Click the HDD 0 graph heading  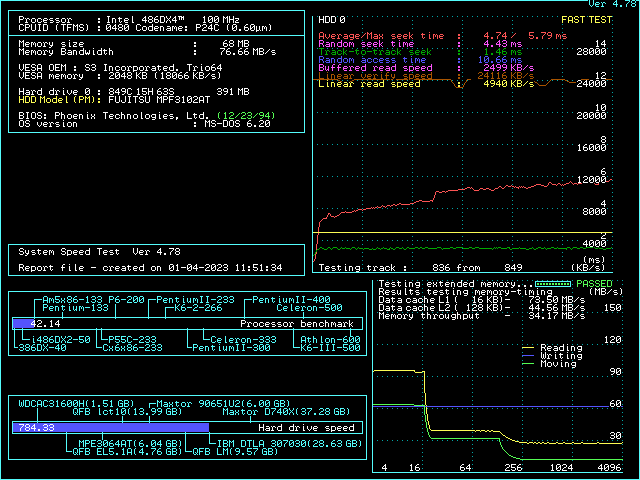332,20
